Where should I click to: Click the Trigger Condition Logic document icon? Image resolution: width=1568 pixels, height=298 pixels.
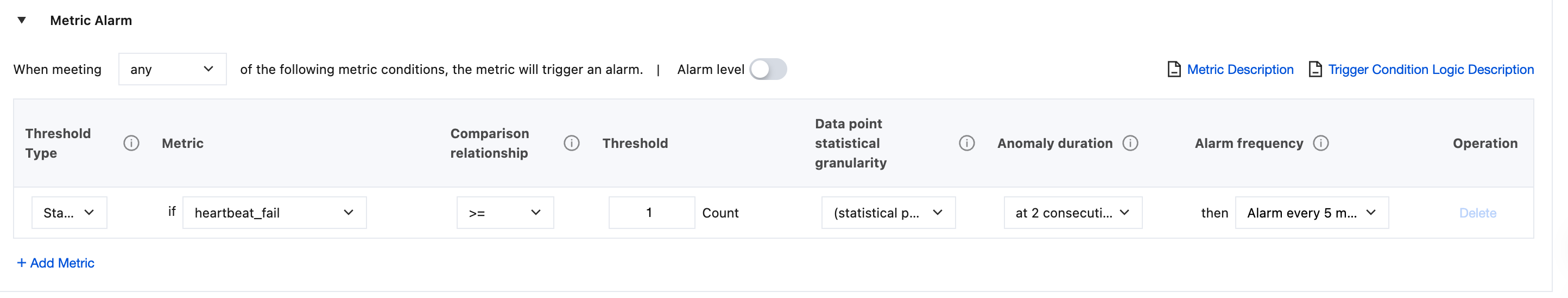(1315, 70)
